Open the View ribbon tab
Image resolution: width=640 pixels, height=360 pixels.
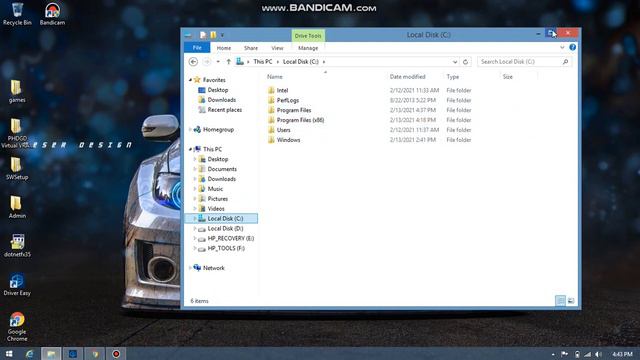click(277, 48)
